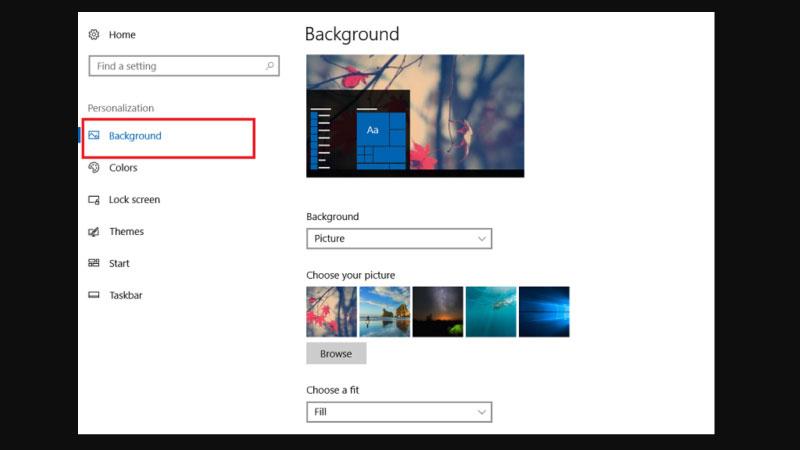Open the Choose a fit dropdown showing Fill
This screenshot has width=800, height=450.
[398, 412]
